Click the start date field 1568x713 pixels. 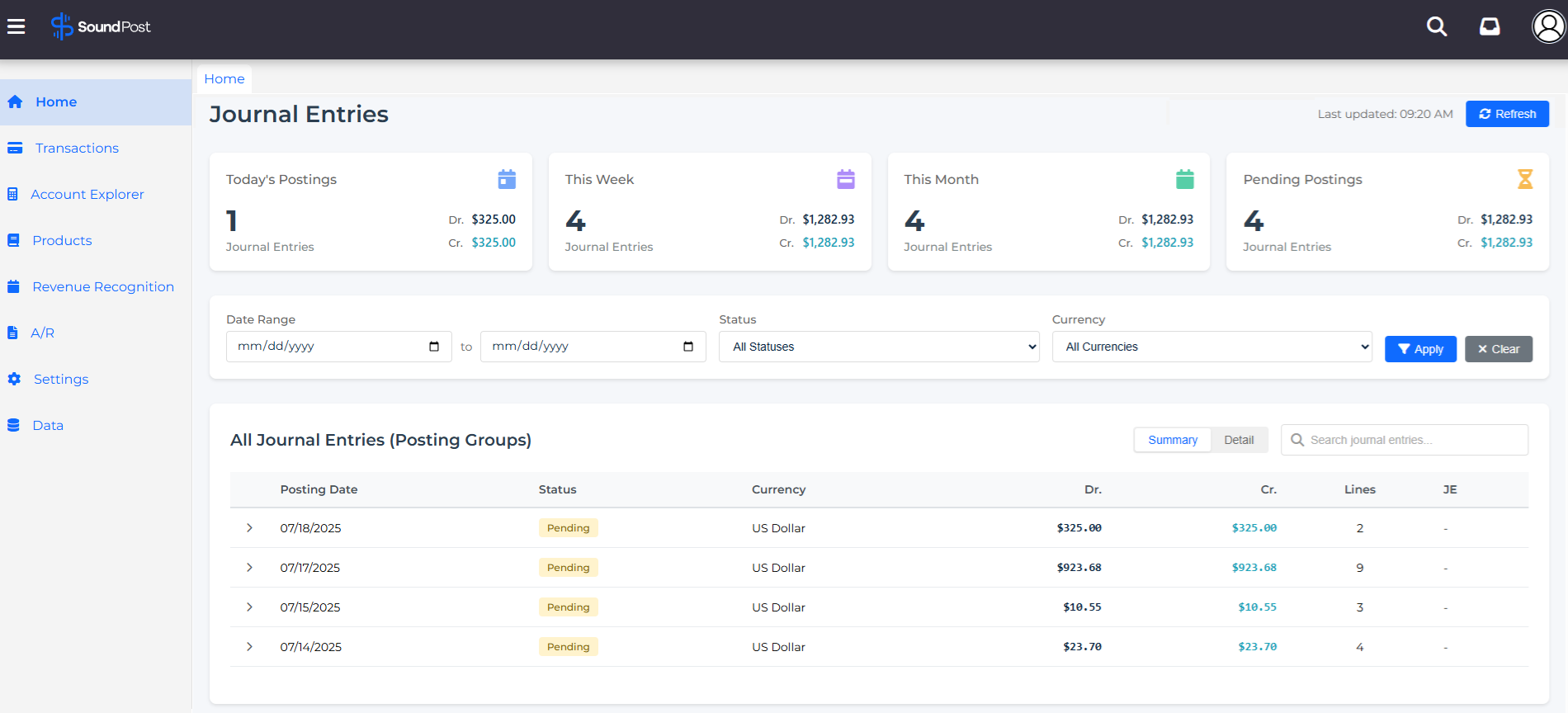(338, 347)
